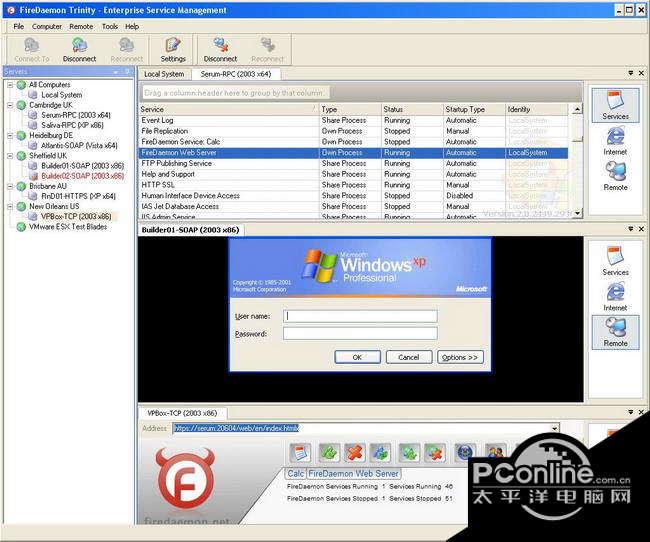
Task: Click All Computers globe icon in tree
Action: (21, 85)
